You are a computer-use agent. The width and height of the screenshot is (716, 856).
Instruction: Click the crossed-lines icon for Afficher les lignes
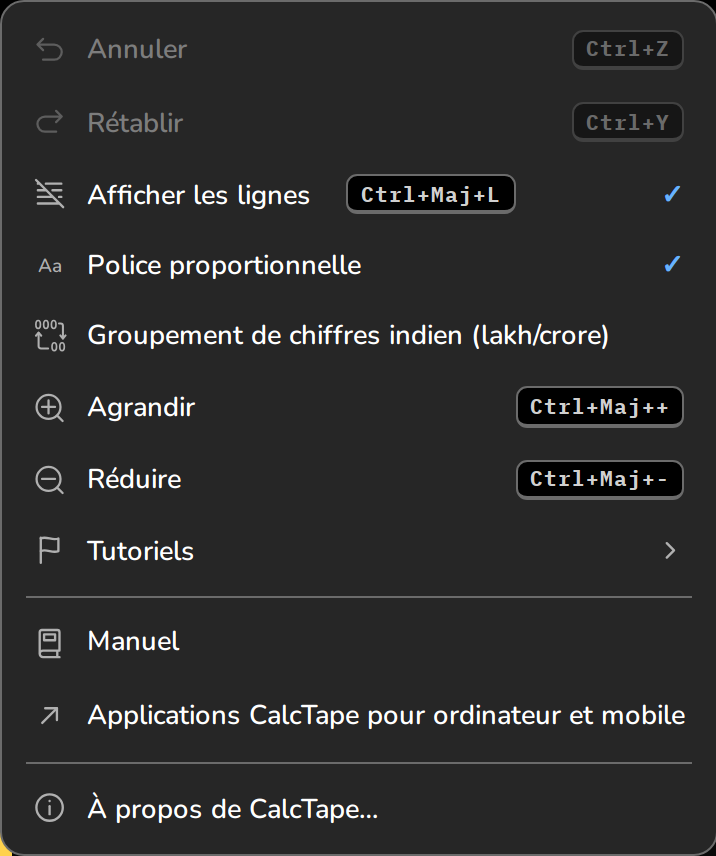pyautogui.click(x=50, y=194)
